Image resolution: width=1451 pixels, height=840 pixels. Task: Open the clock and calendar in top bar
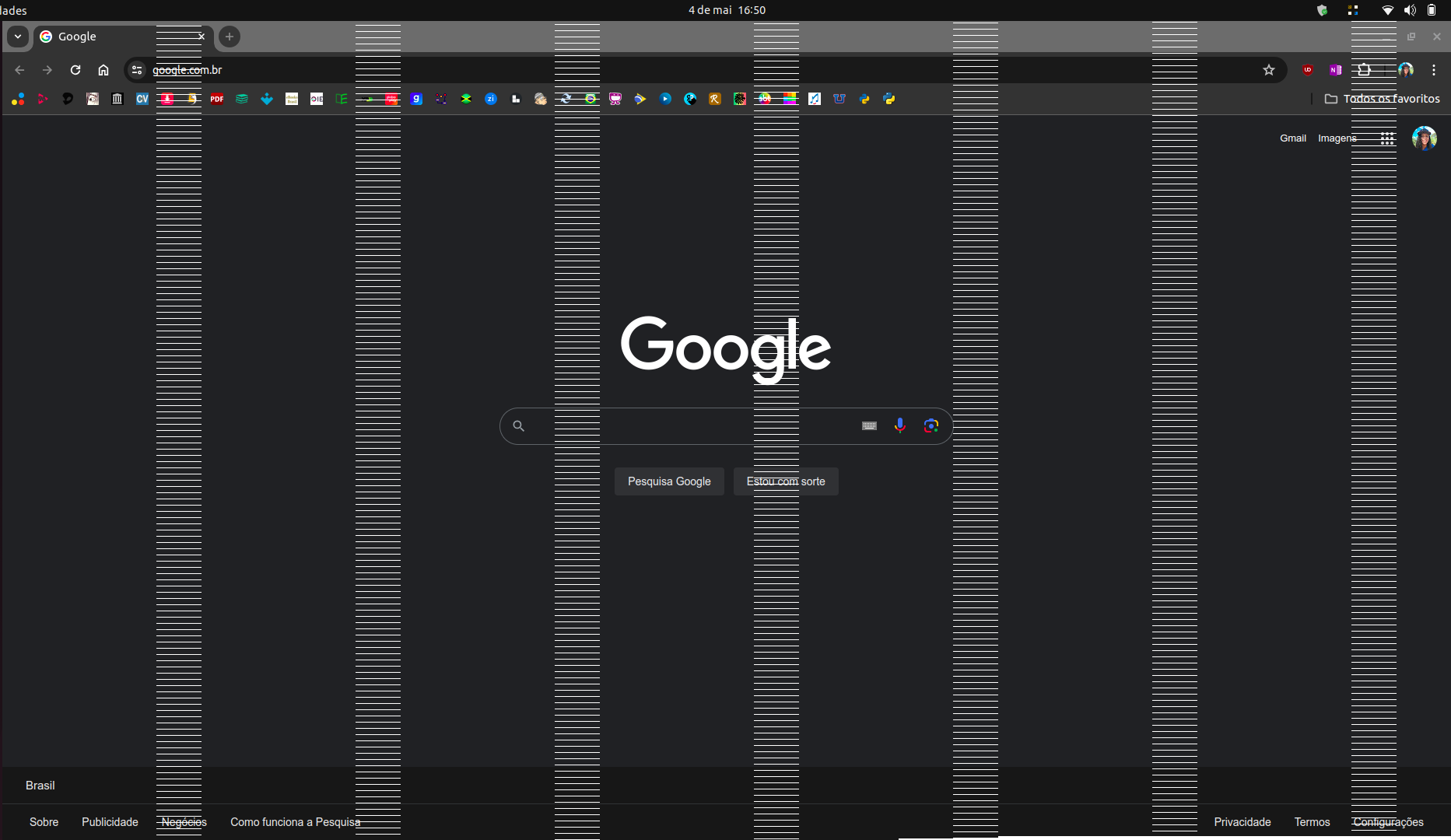(727, 10)
